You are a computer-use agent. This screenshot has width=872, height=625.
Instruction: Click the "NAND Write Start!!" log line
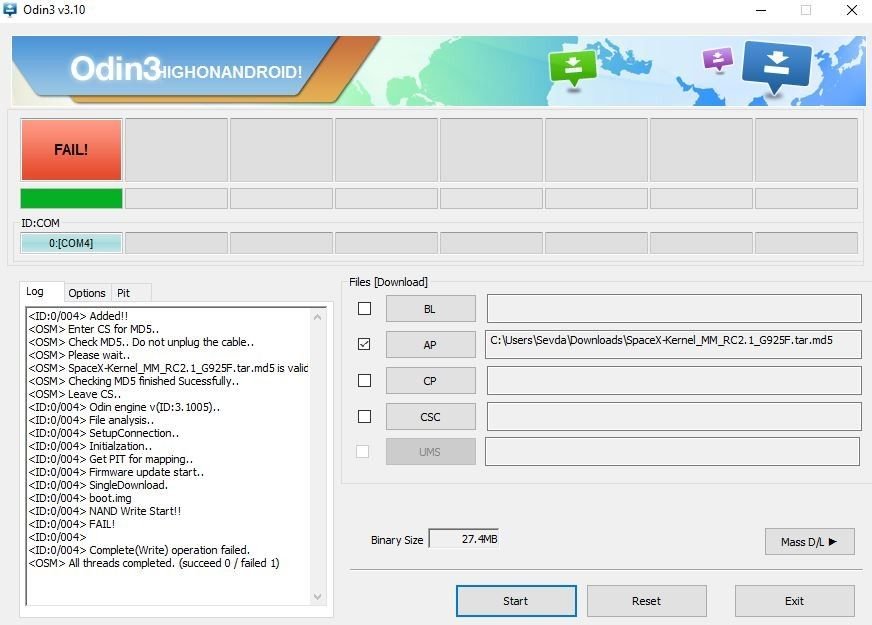tap(105, 511)
